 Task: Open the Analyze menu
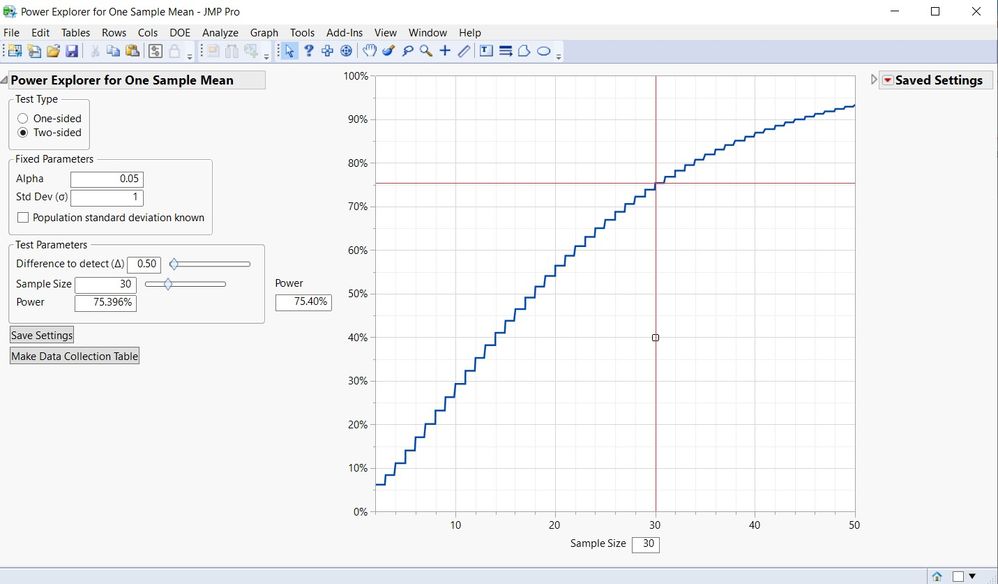pos(220,32)
